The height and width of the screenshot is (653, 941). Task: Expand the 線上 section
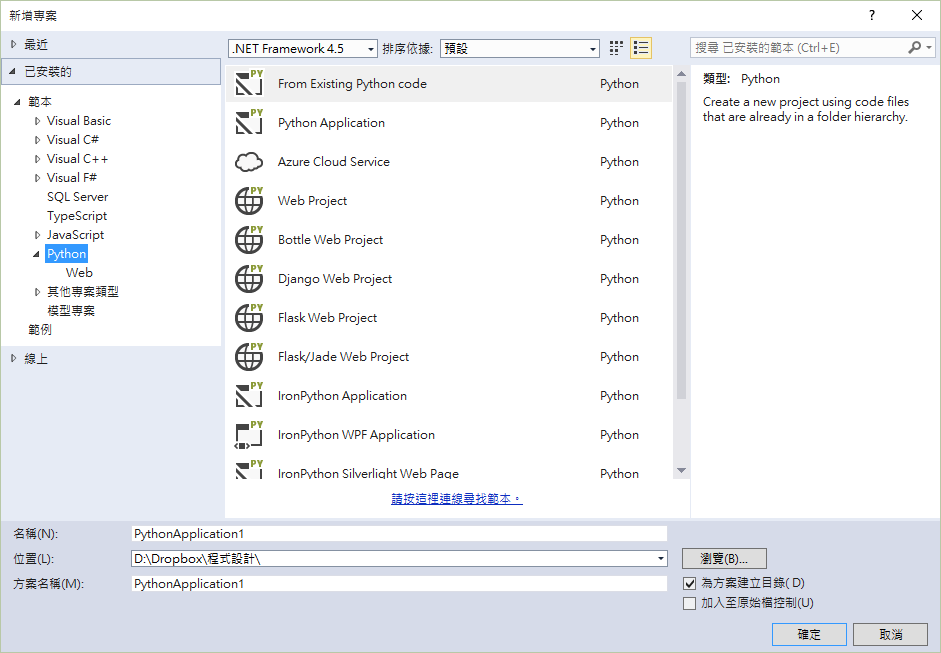(x=13, y=358)
